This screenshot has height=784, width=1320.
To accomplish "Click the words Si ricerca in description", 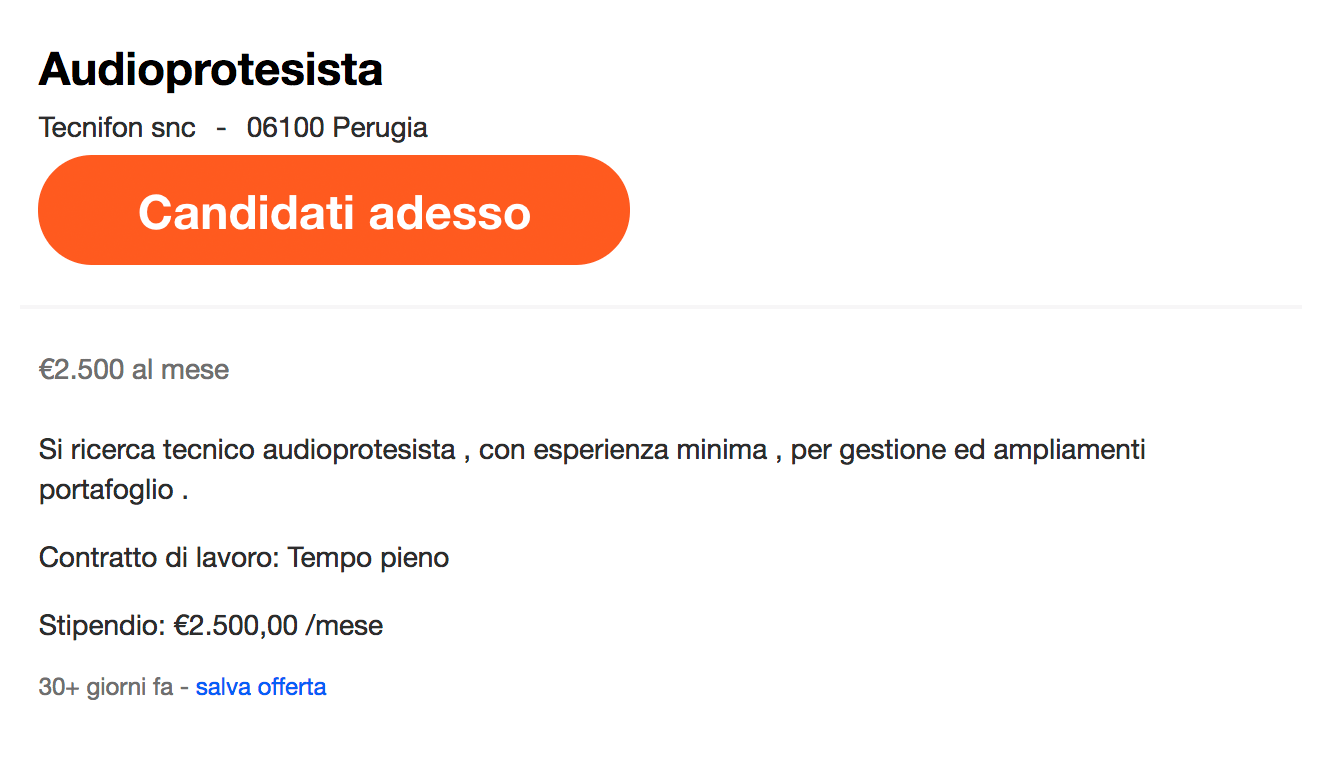I will 97,450.
